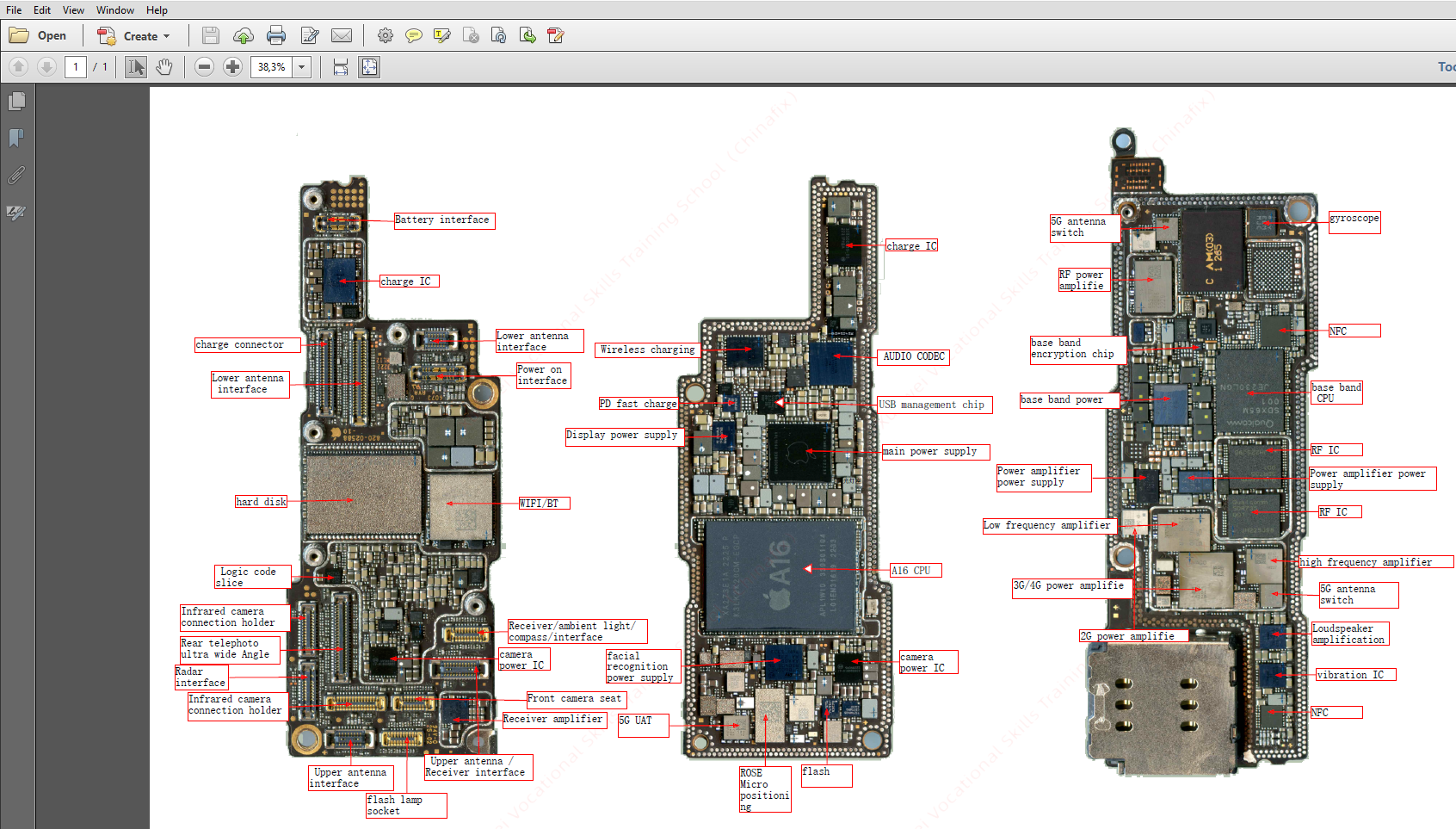Select the Highlight text tool
Image resolution: width=1456 pixels, height=829 pixels.
pyautogui.click(x=442, y=35)
